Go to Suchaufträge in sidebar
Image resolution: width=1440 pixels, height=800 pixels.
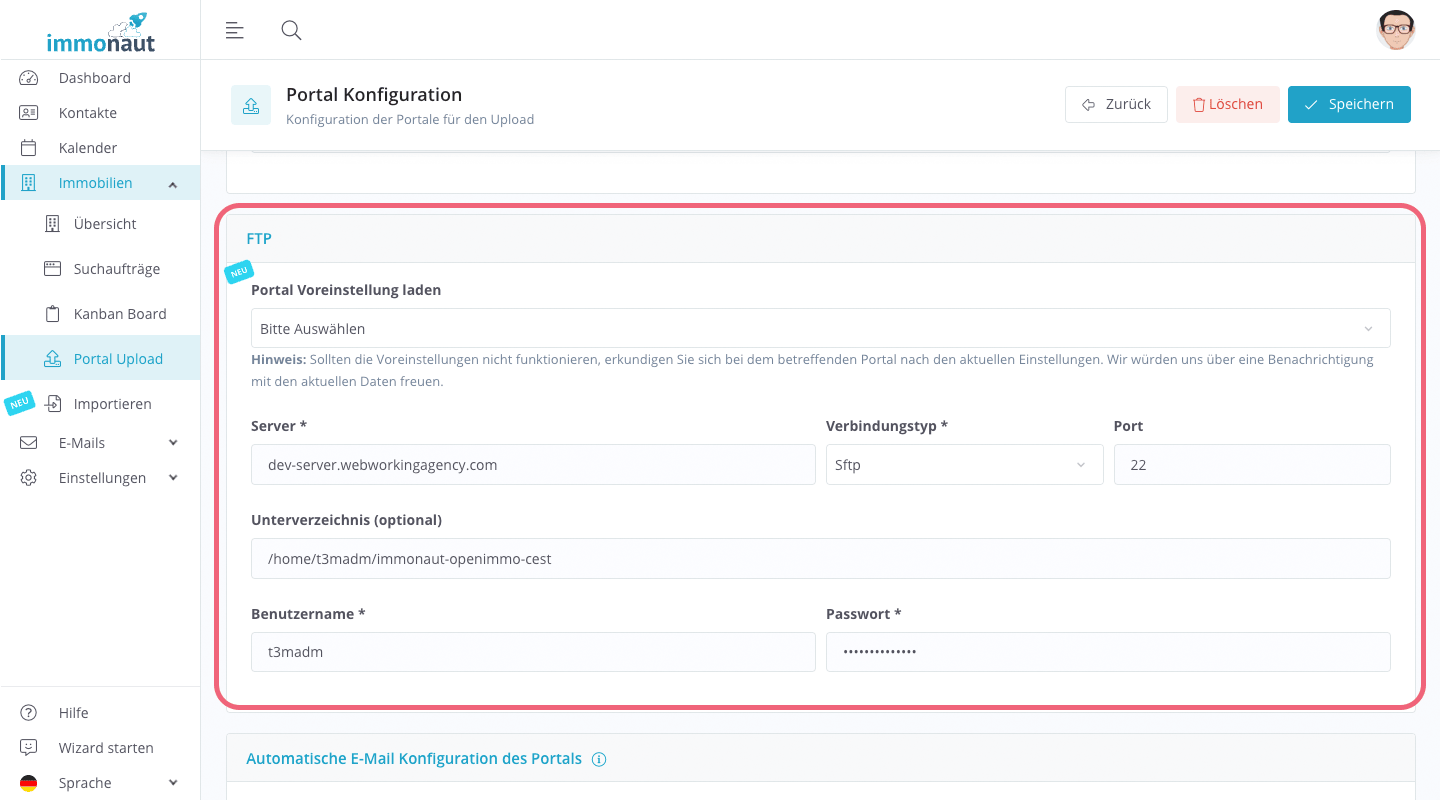(116, 269)
